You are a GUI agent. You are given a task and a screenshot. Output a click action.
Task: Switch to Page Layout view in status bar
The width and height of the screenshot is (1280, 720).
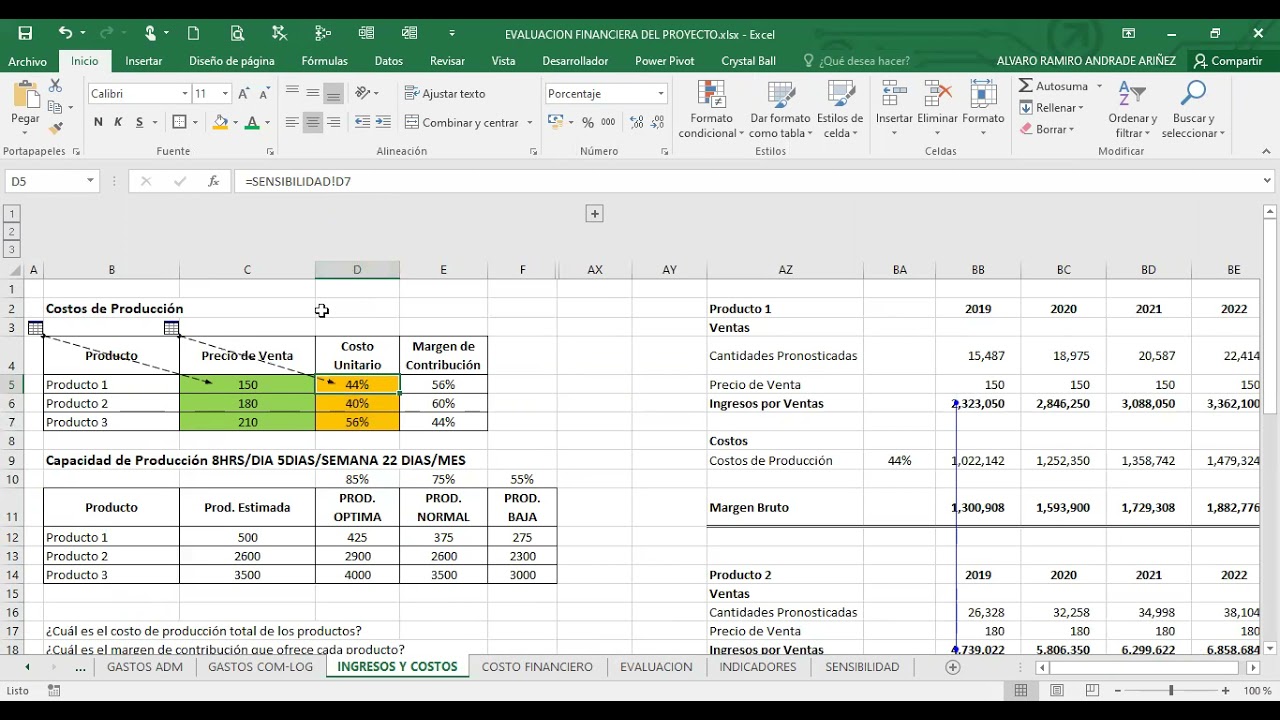[1057, 690]
